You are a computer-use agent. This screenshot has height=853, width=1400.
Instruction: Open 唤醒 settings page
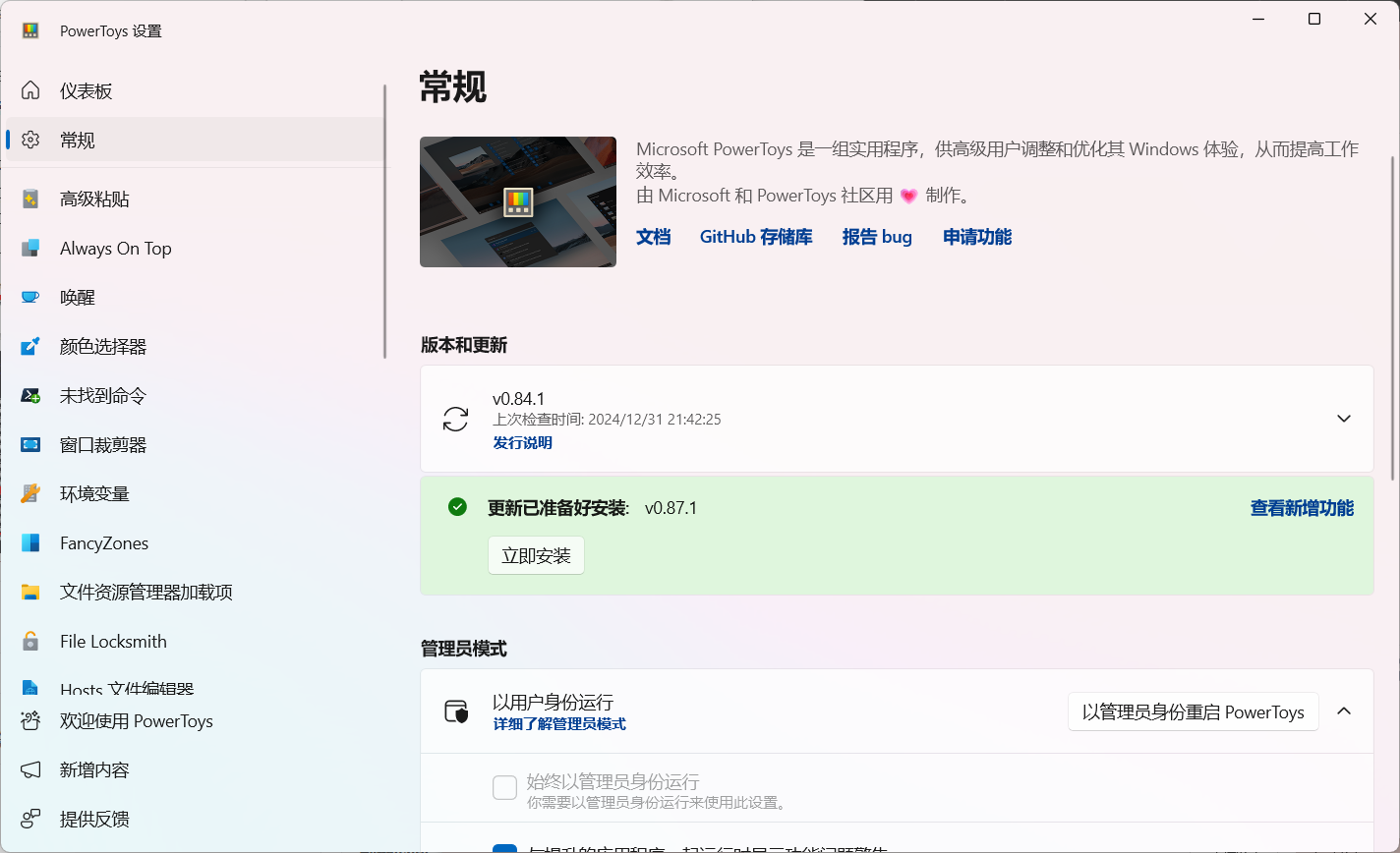tap(195, 297)
